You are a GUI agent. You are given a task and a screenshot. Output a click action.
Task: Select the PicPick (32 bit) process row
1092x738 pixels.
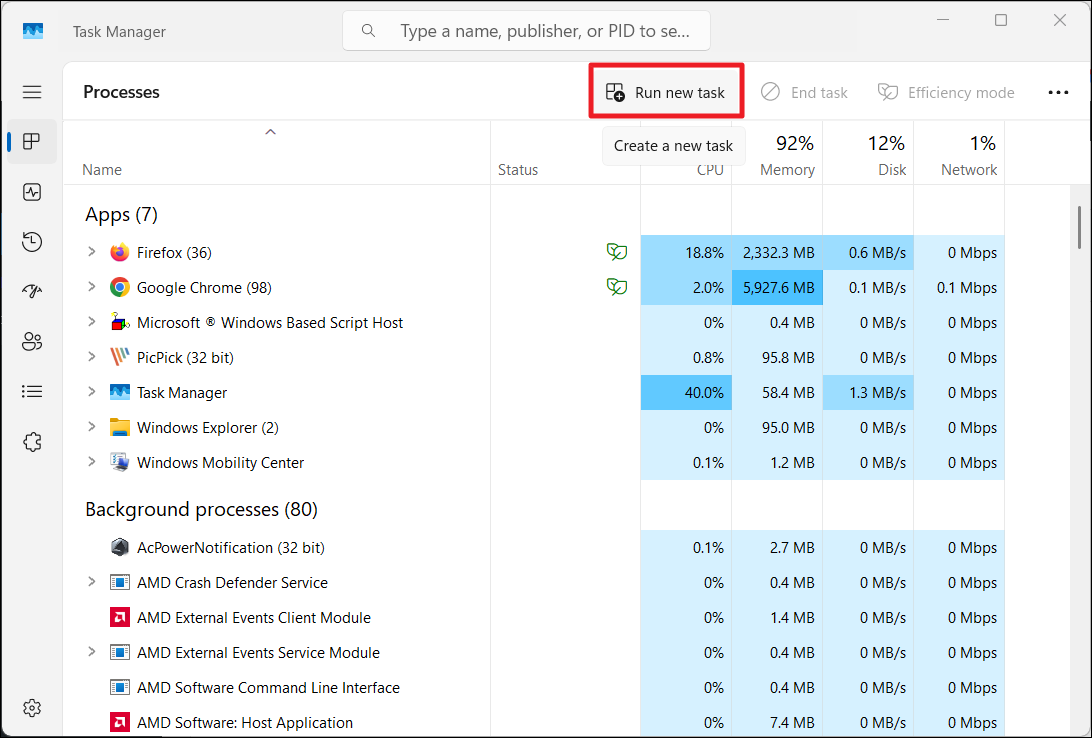coord(185,357)
